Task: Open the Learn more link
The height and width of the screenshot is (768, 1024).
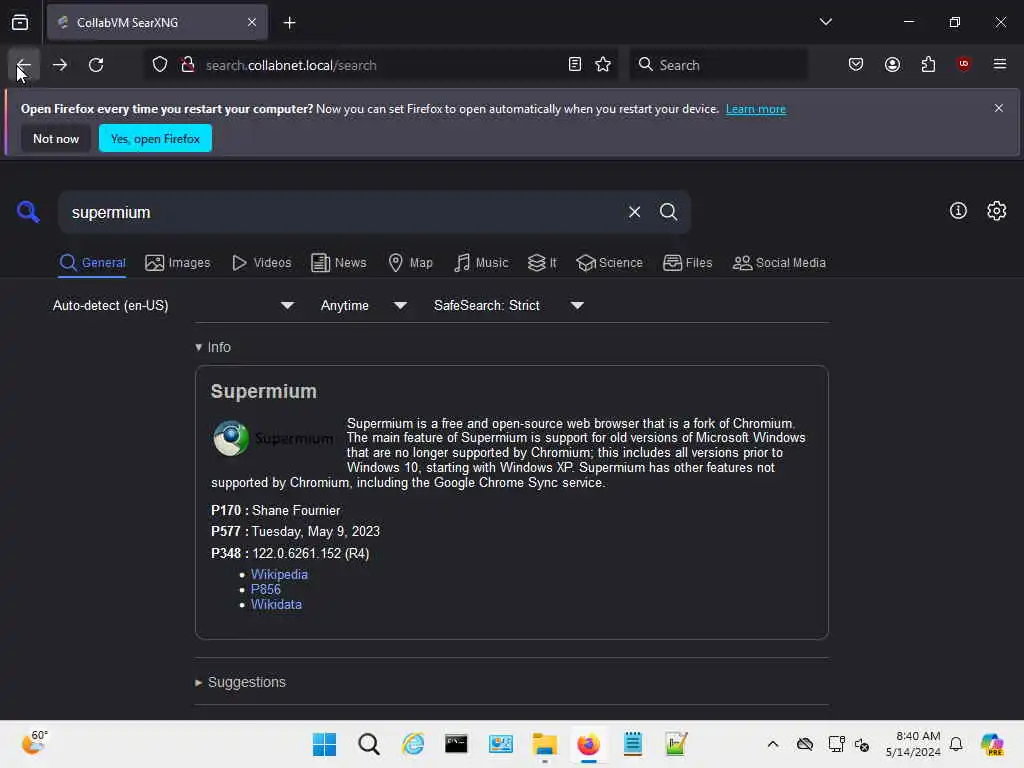Action: pos(756,109)
